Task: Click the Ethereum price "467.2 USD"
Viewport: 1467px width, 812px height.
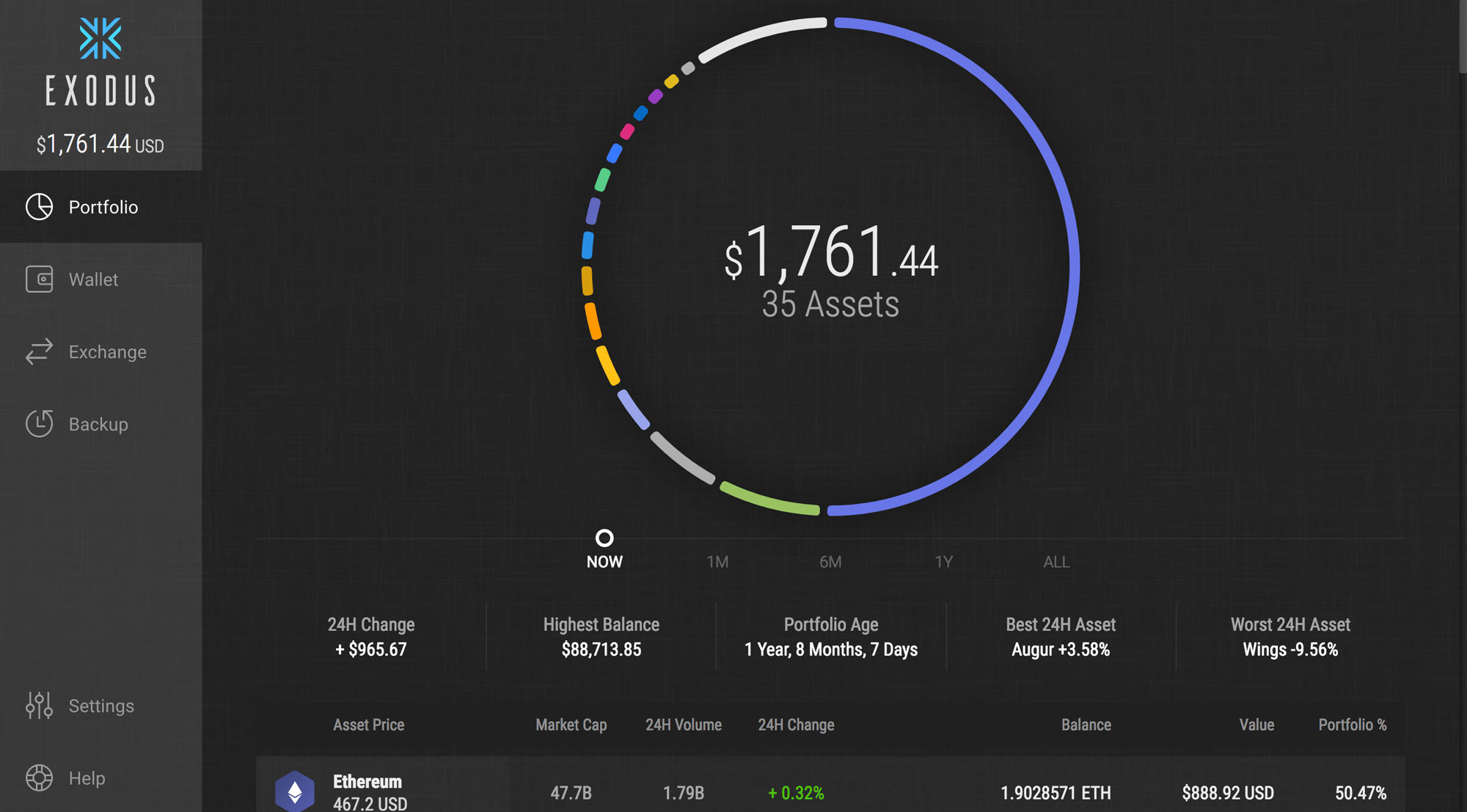Action: [x=370, y=803]
